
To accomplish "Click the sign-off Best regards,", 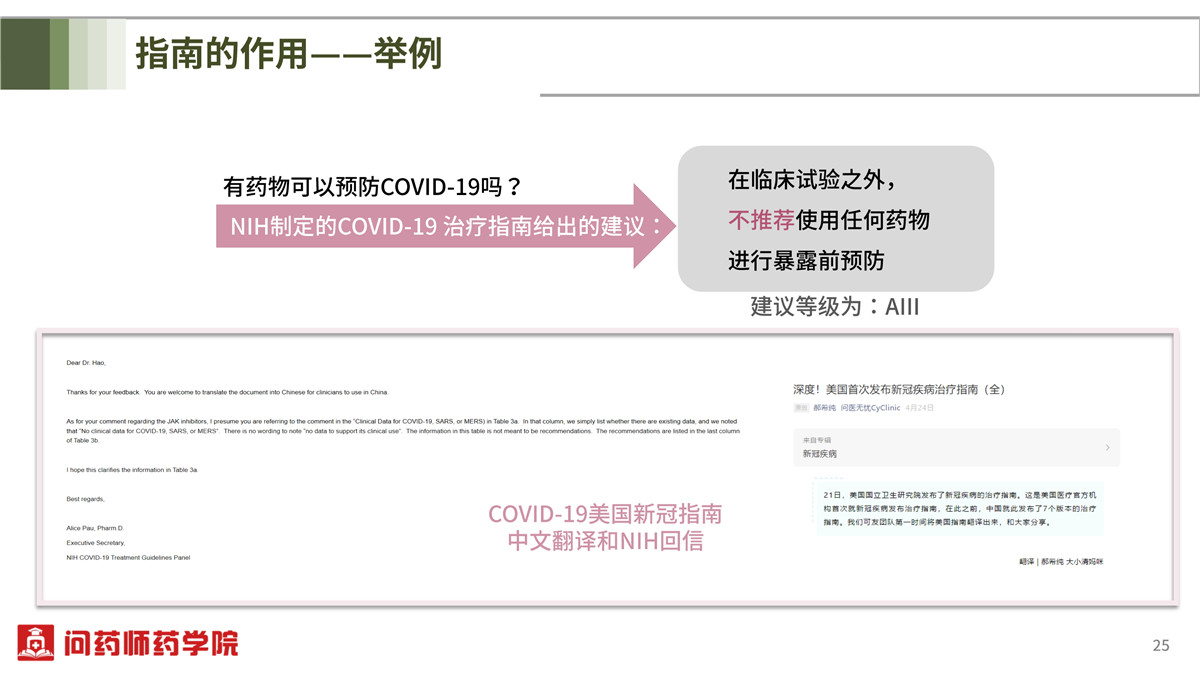I will click(x=85, y=499).
